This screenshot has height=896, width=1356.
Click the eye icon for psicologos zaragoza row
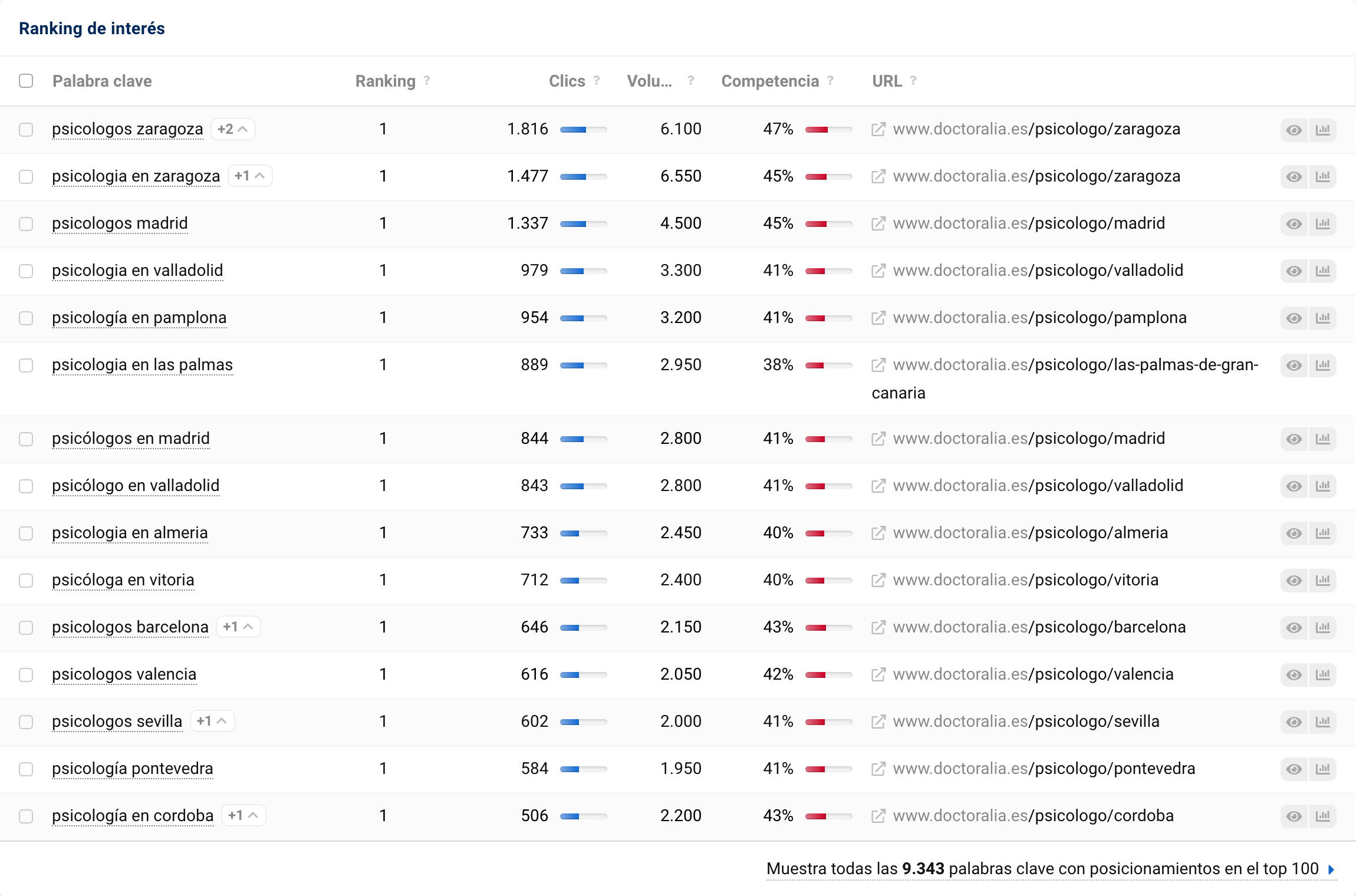(x=1294, y=130)
